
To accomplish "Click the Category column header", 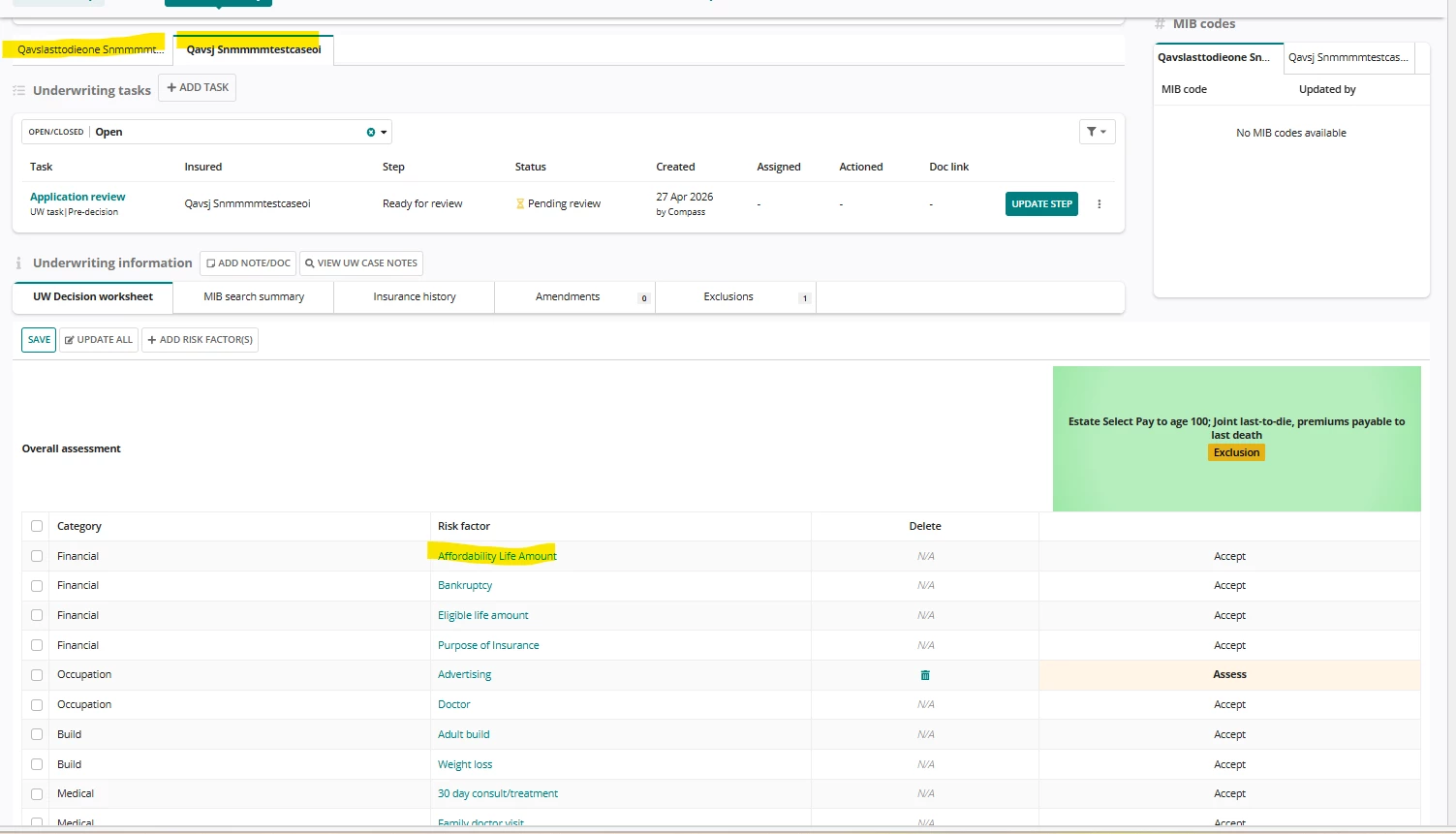I will [79, 526].
